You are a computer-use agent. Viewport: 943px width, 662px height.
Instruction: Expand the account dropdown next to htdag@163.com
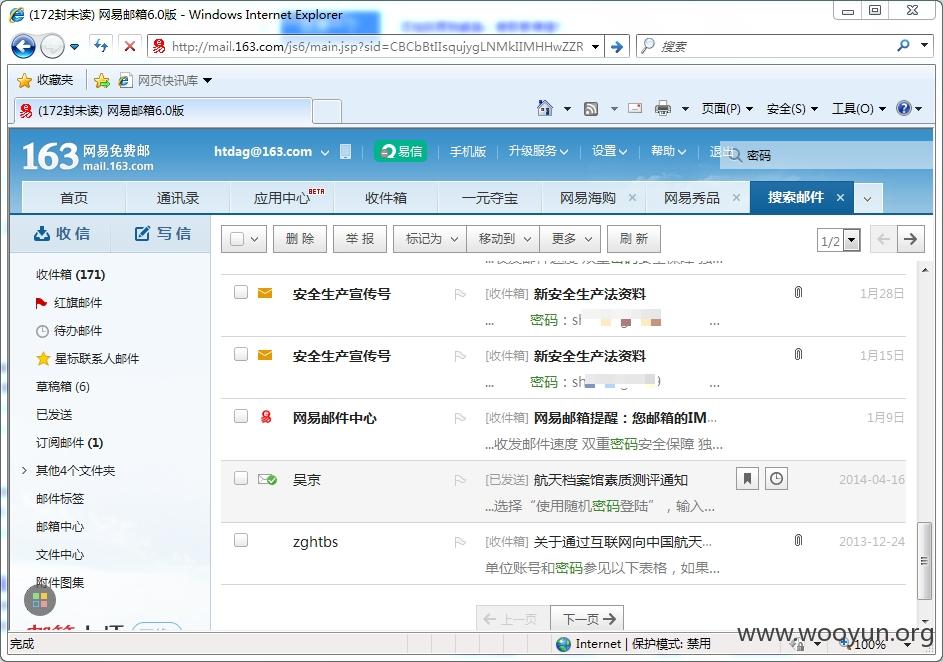[x=325, y=153]
